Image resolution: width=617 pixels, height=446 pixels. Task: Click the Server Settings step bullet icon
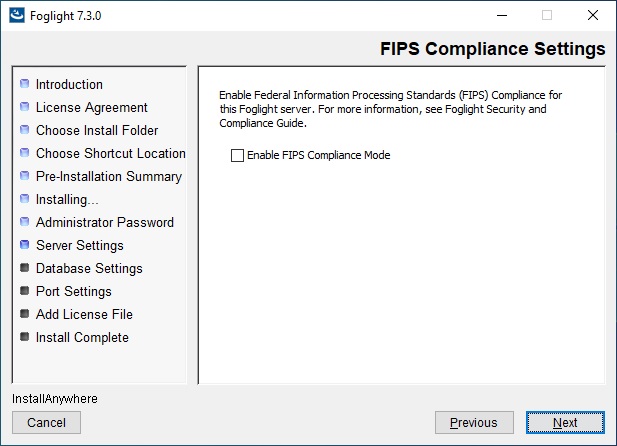point(24,244)
